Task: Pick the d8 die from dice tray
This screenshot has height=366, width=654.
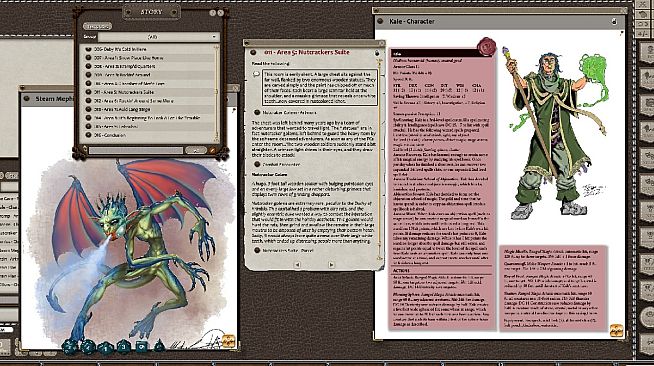Action: pos(123,346)
